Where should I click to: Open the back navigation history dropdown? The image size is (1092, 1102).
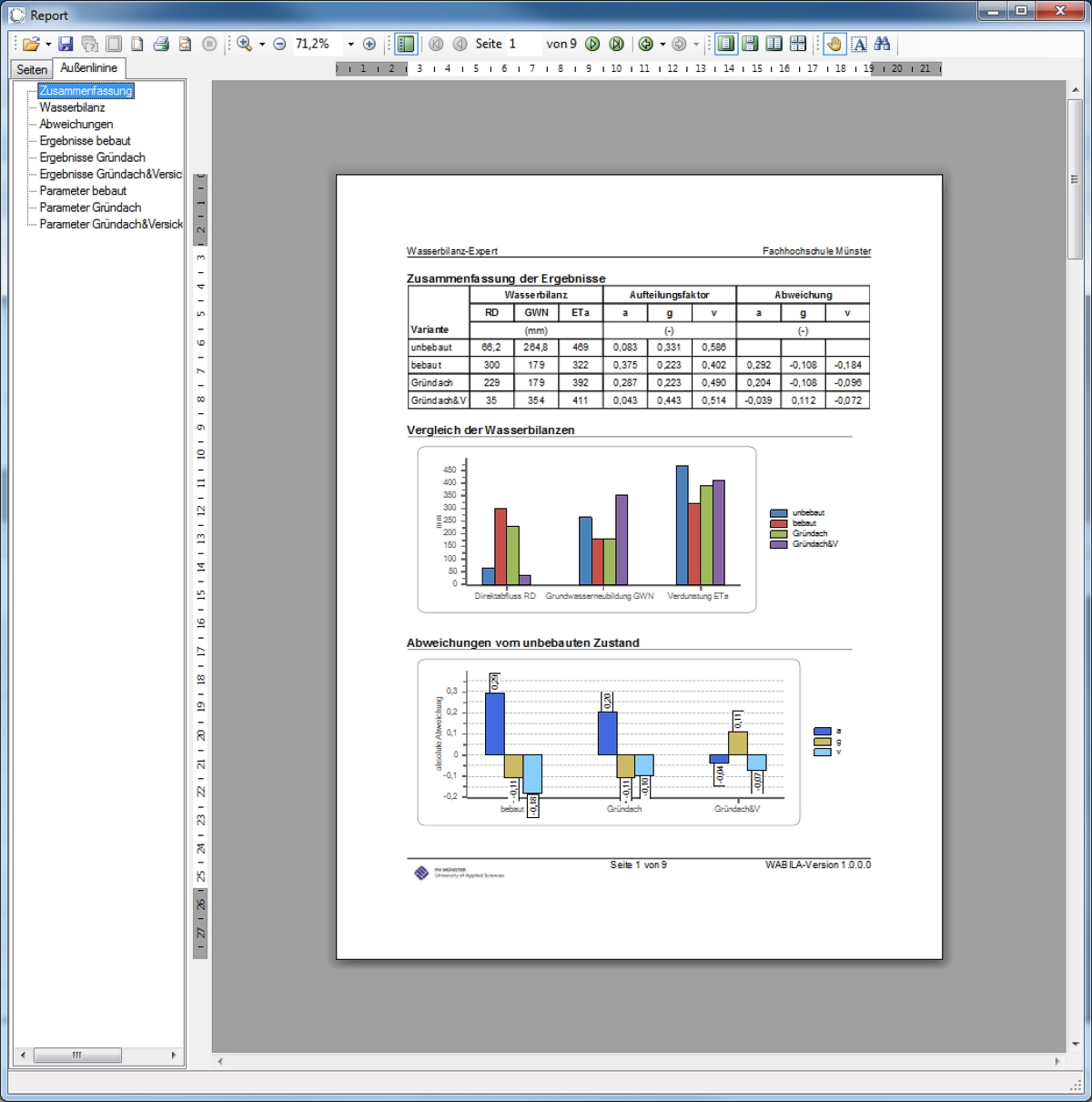coord(662,44)
